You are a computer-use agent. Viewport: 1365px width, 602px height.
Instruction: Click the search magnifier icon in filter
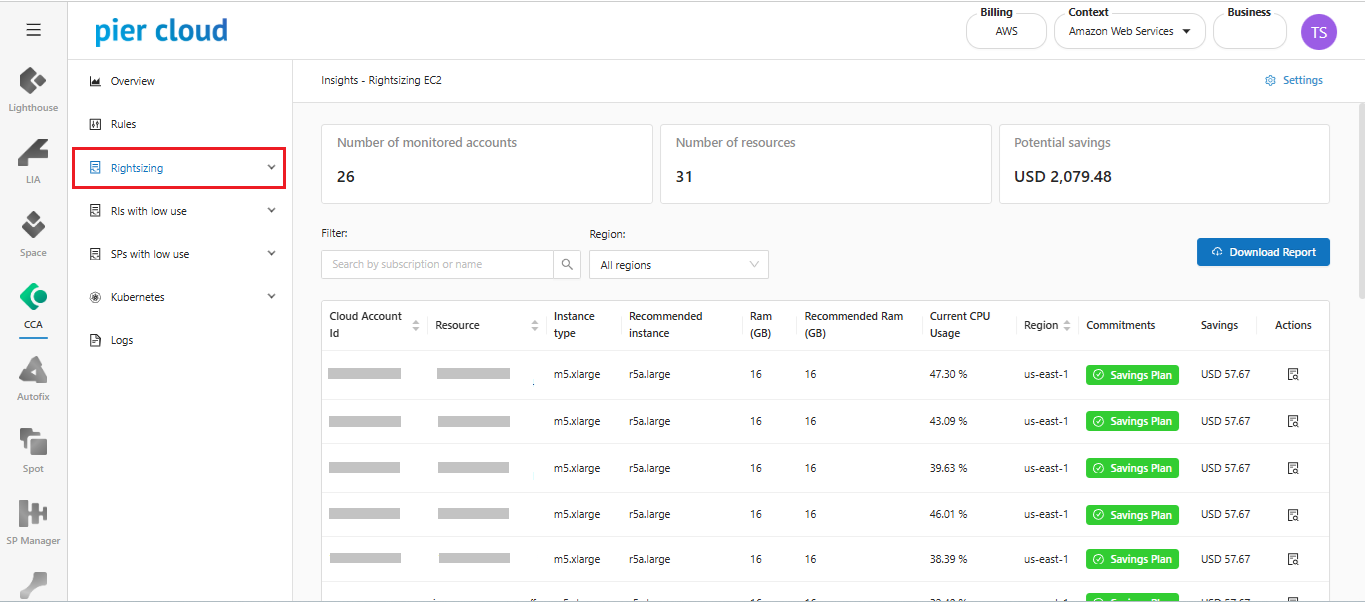click(x=567, y=264)
